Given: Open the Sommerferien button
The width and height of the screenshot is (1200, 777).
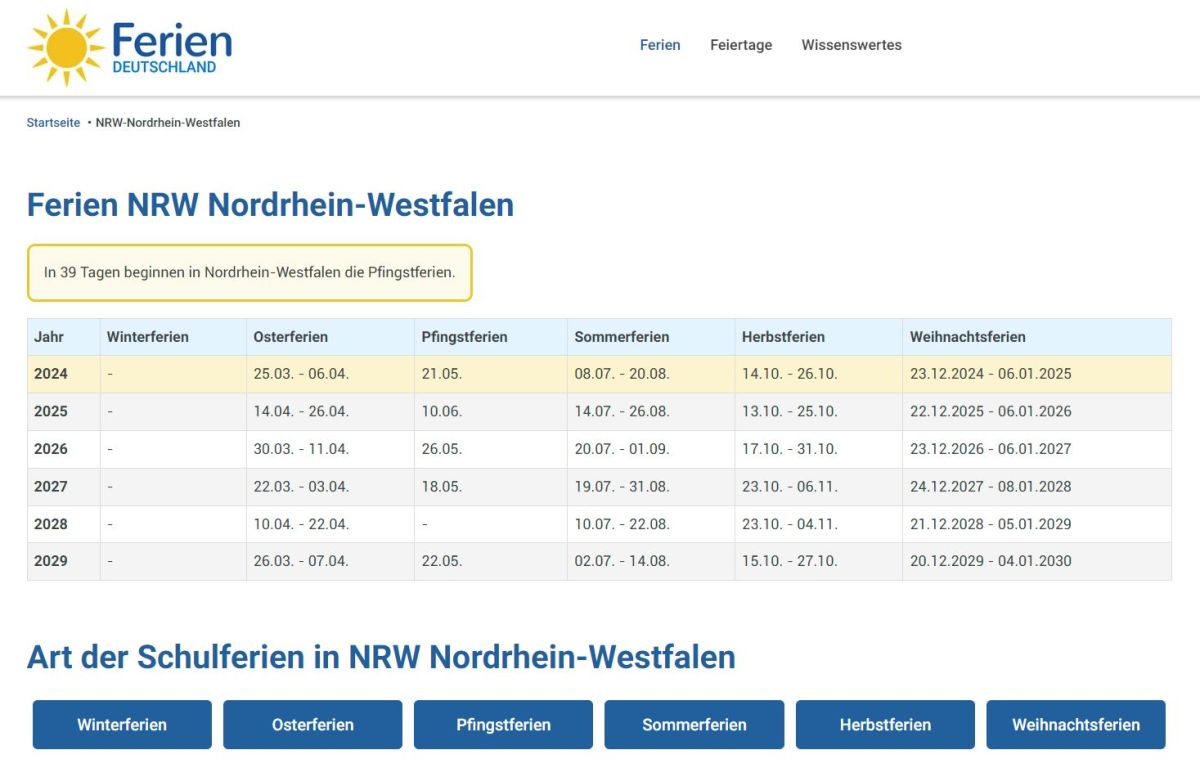Looking at the screenshot, I should point(694,724).
